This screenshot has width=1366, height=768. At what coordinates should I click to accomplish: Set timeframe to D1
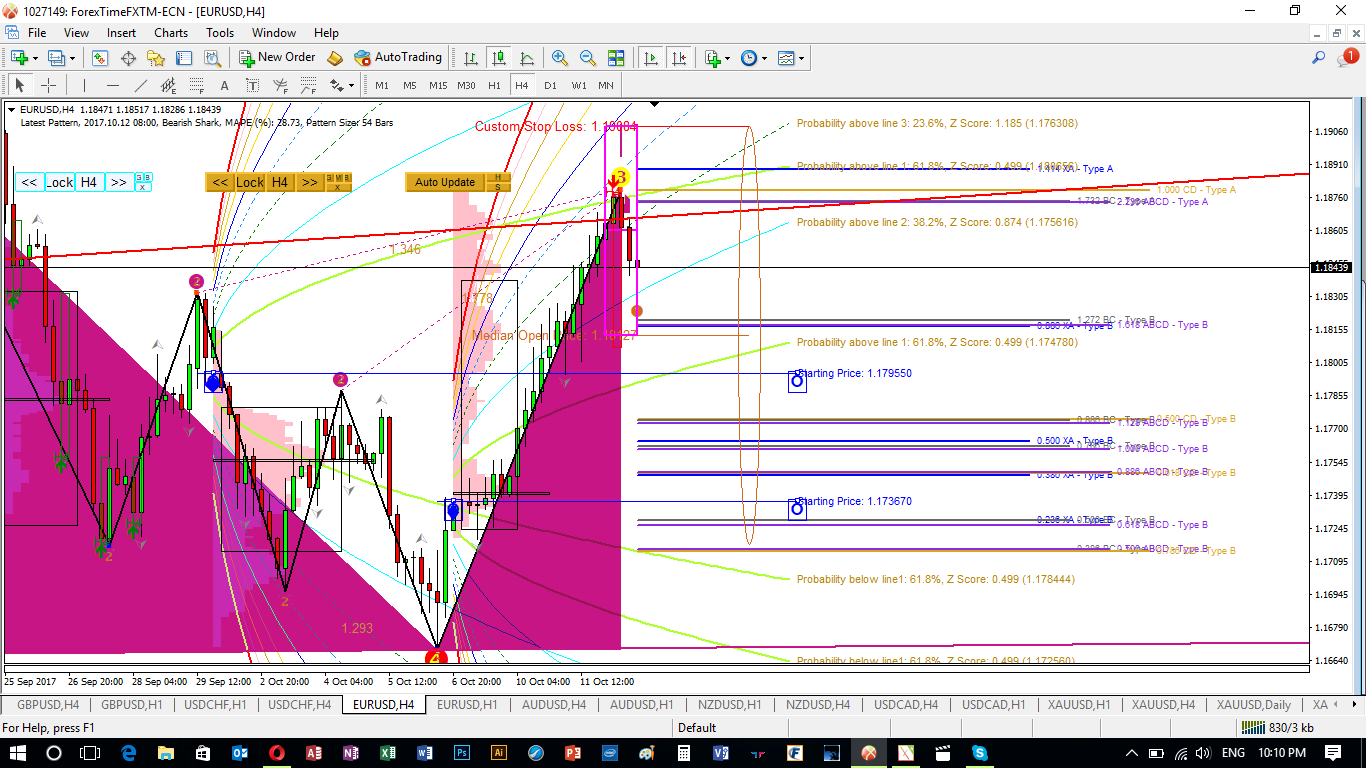tap(550, 85)
